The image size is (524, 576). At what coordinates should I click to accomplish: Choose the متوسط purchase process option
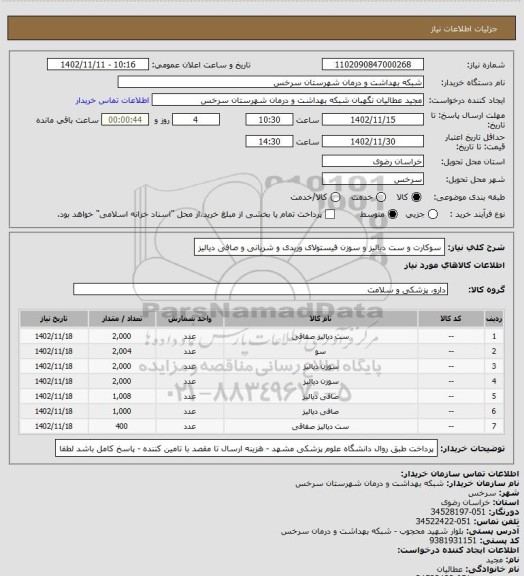pyautogui.click(x=393, y=214)
